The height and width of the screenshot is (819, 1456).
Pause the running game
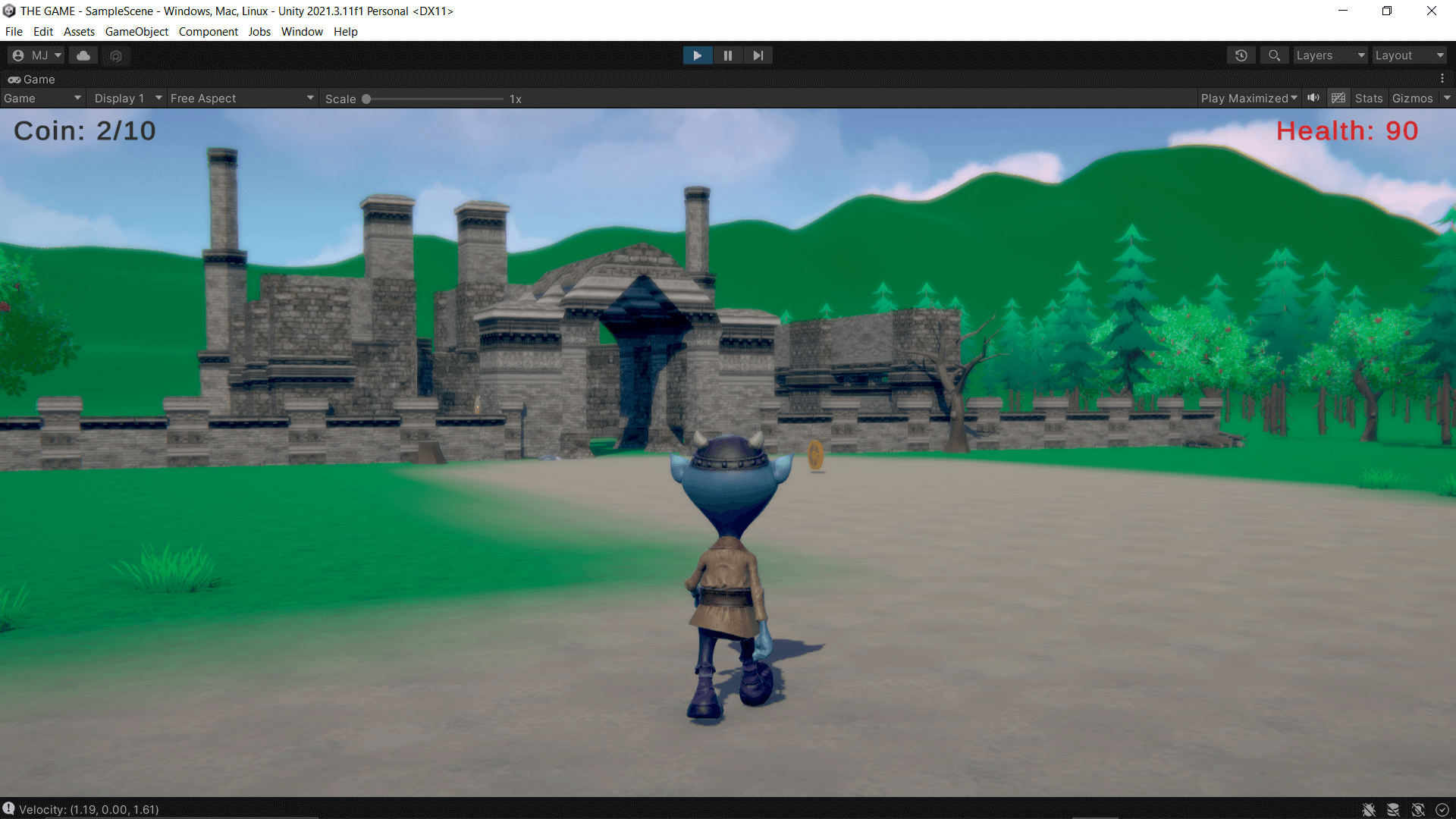coord(727,55)
